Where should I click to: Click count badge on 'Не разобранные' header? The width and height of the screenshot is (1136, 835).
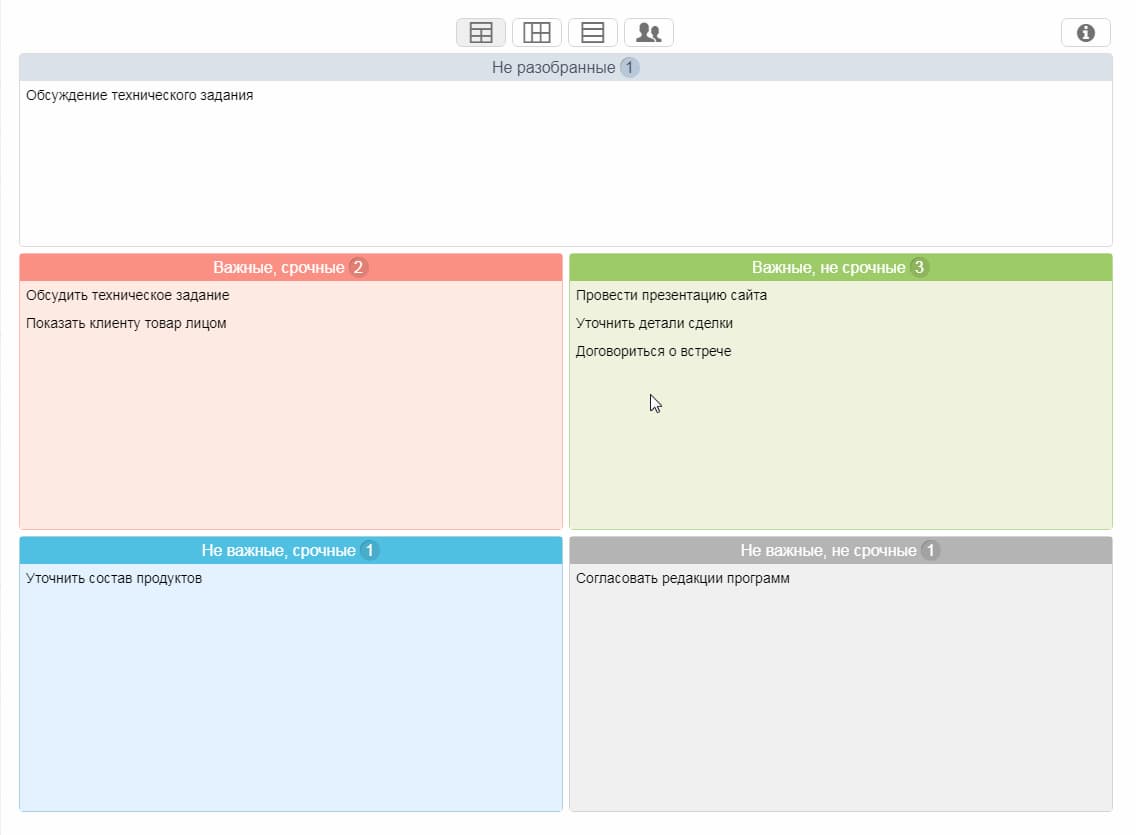(629, 68)
